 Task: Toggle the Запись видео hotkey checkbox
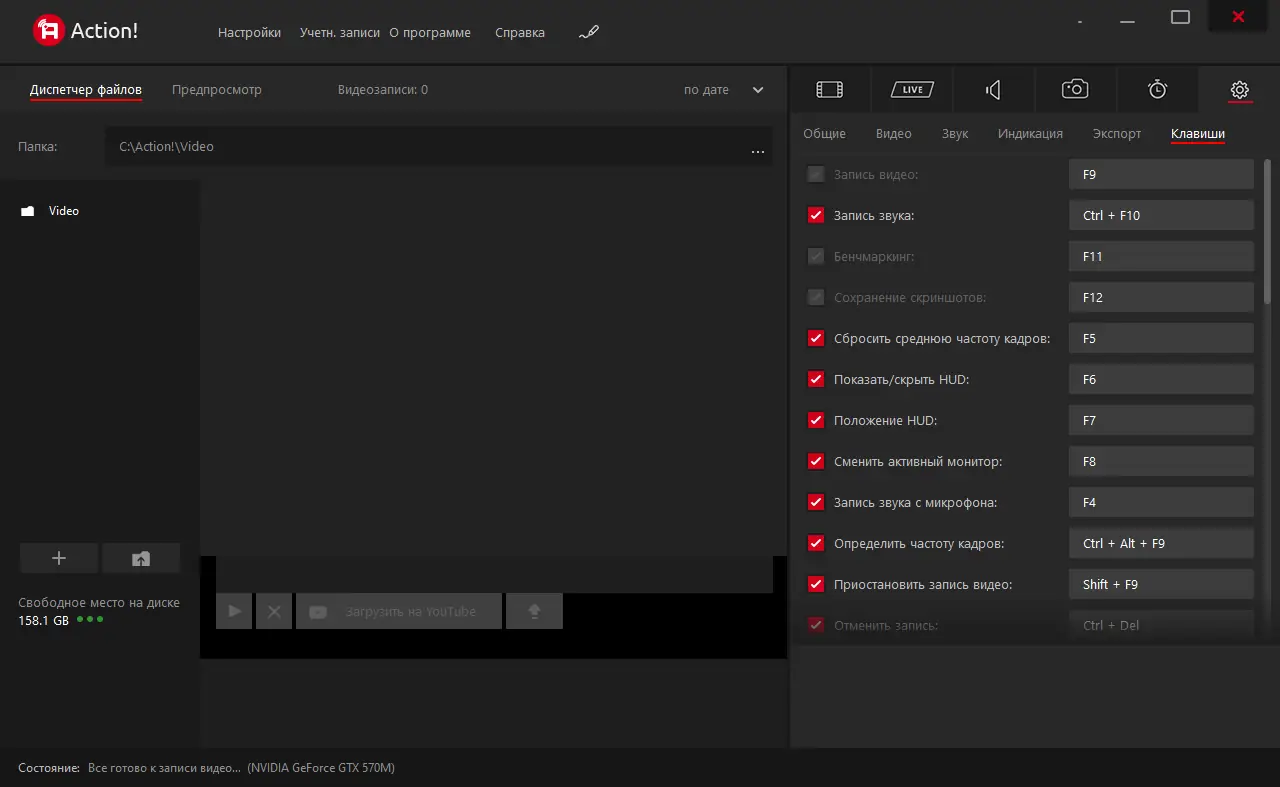point(816,174)
